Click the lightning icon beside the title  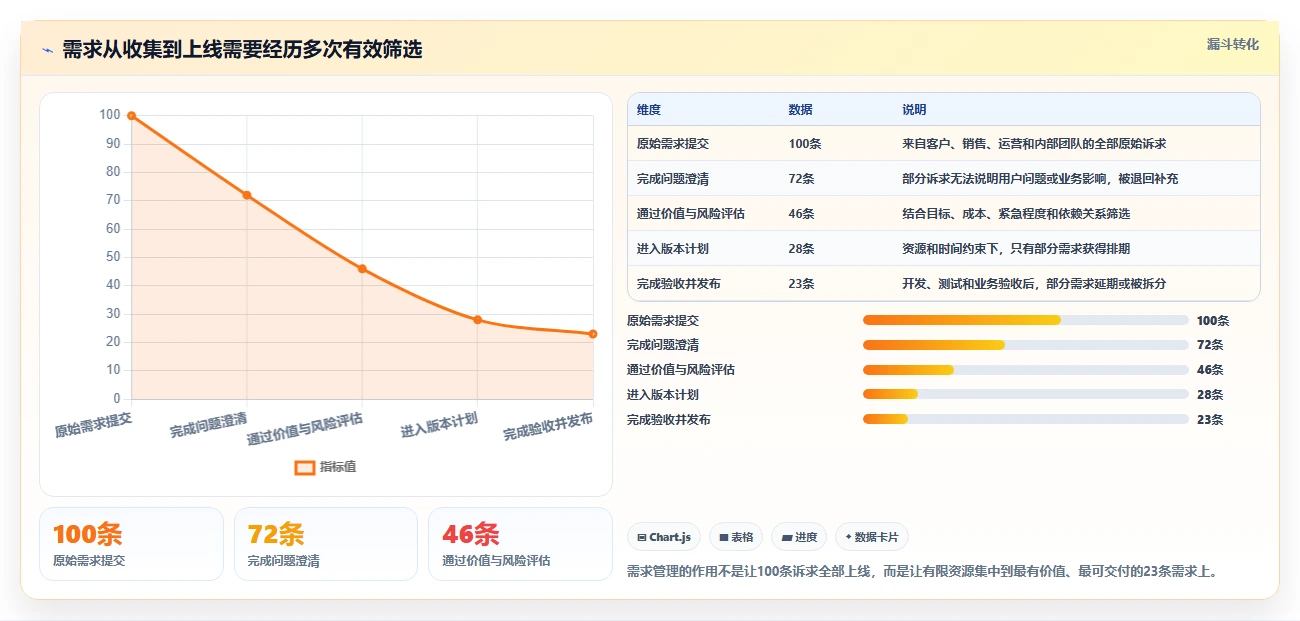47,50
